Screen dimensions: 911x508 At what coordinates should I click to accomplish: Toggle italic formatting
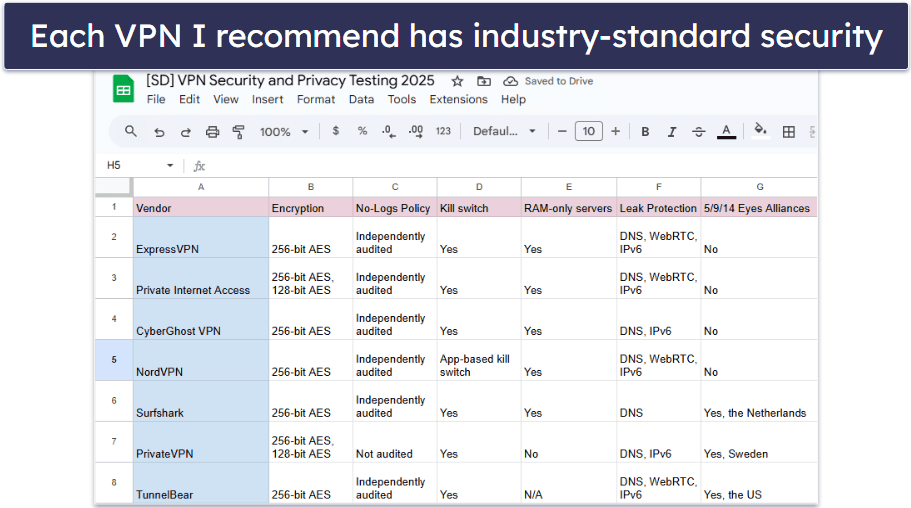(x=672, y=132)
